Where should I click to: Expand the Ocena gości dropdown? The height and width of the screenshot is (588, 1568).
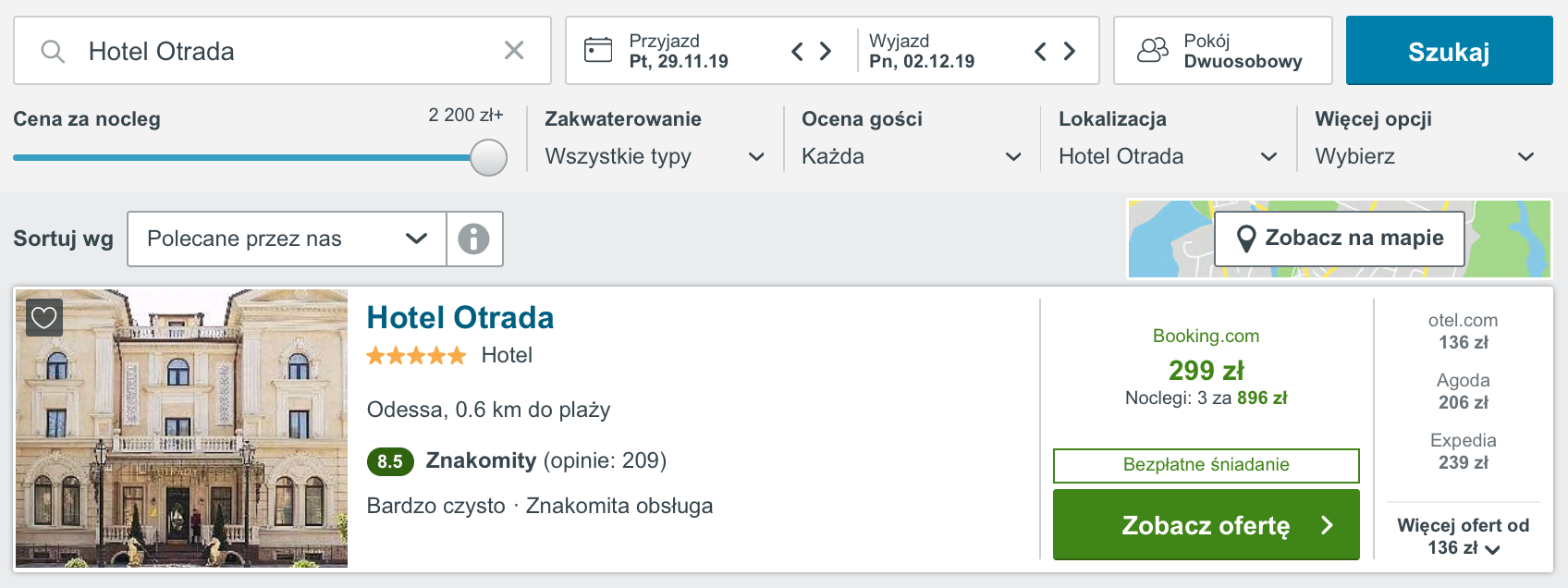(x=912, y=156)
